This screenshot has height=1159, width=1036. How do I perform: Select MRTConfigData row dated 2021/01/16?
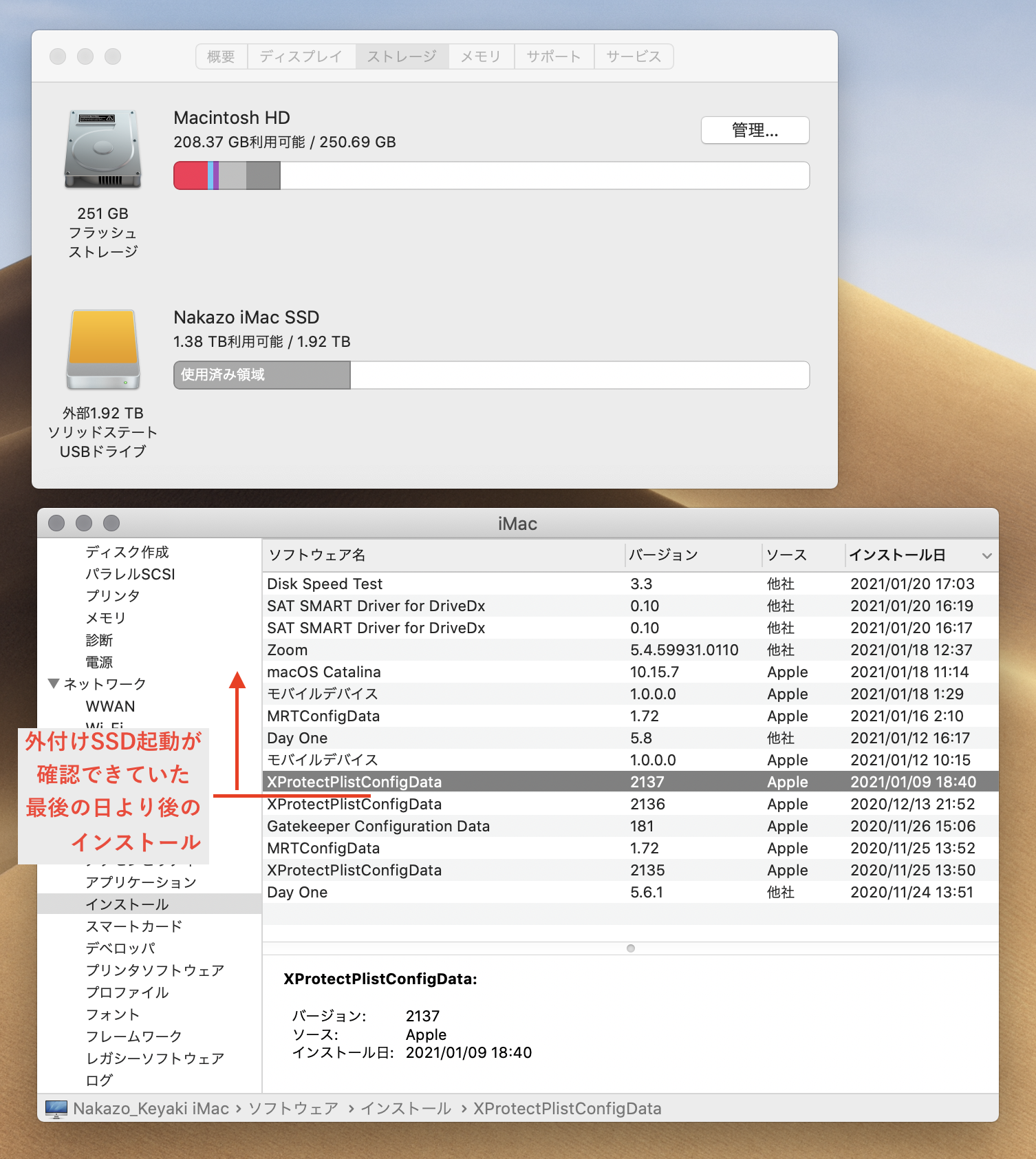(630, 716)
